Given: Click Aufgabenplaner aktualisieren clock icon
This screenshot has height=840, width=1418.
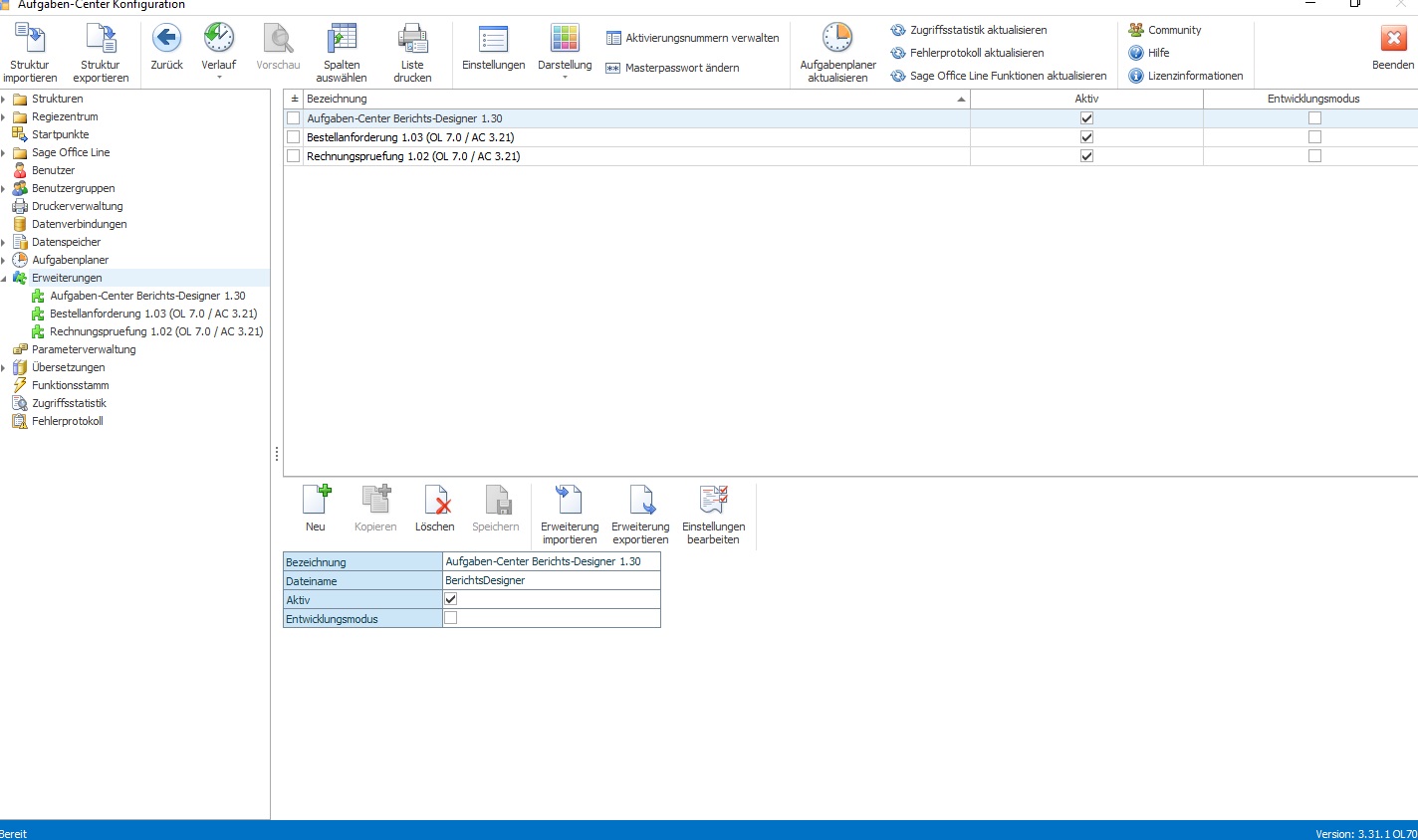Looking at the screenshot, I should tap(837, 39).
